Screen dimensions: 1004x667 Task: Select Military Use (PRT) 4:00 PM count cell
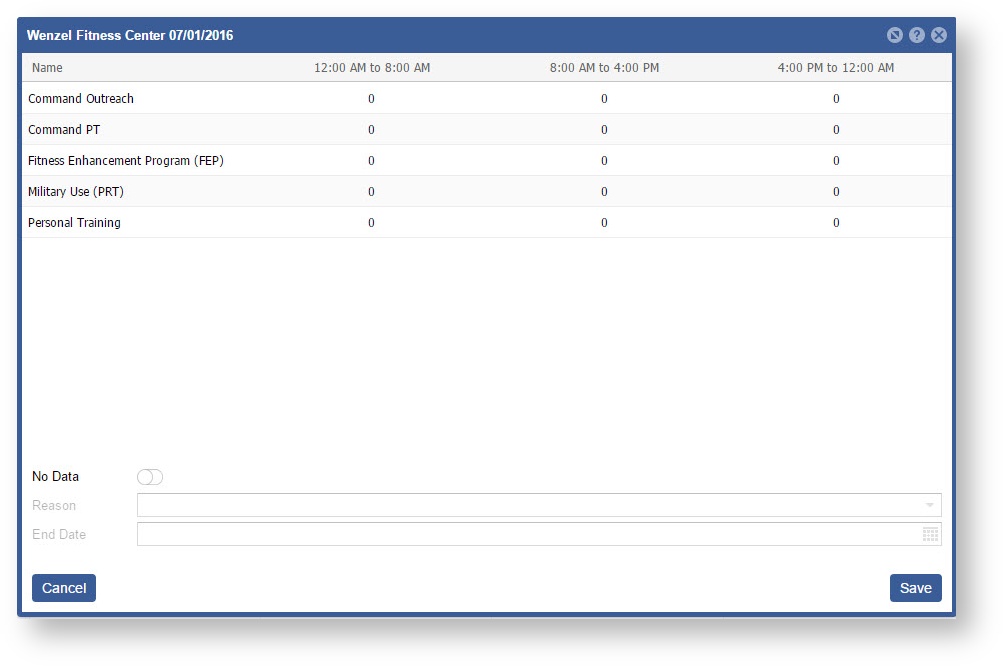(836, 192)
